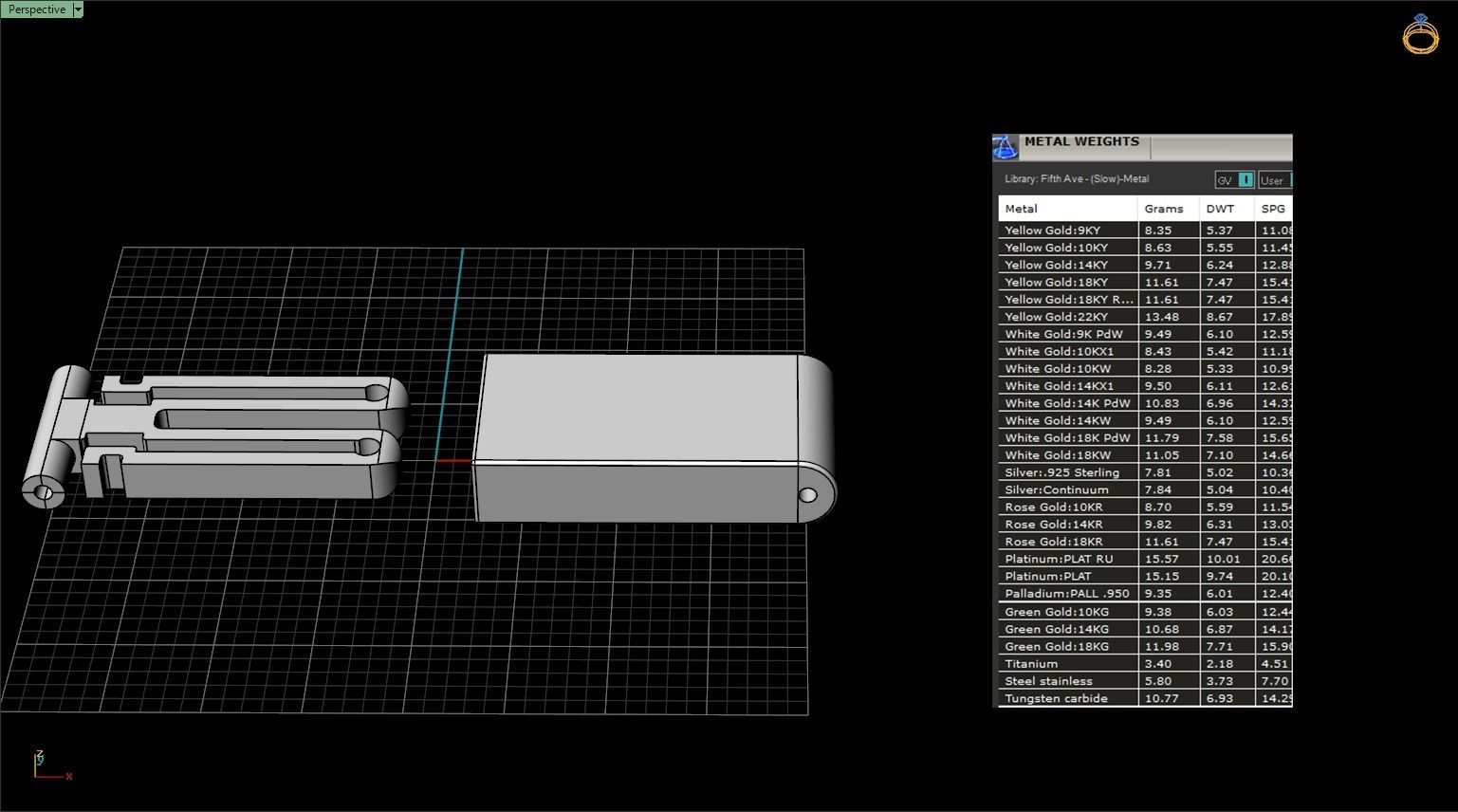Select the solid rectangular block model
Screen dimensions: 1458x812
click(655, 438)
